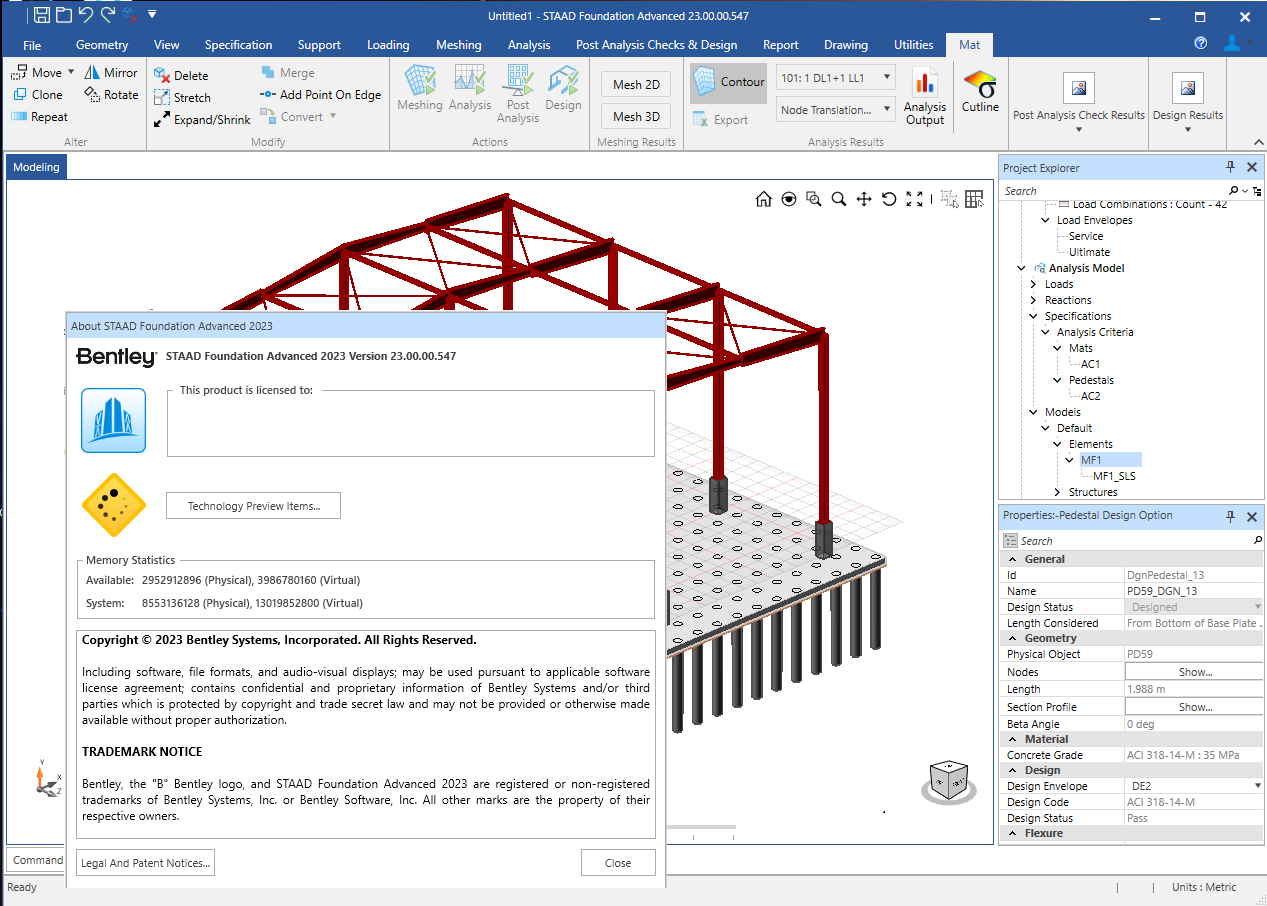Select the Repeat tool
The height and width of the screenshot is (906, 1267).
point(40,116)
